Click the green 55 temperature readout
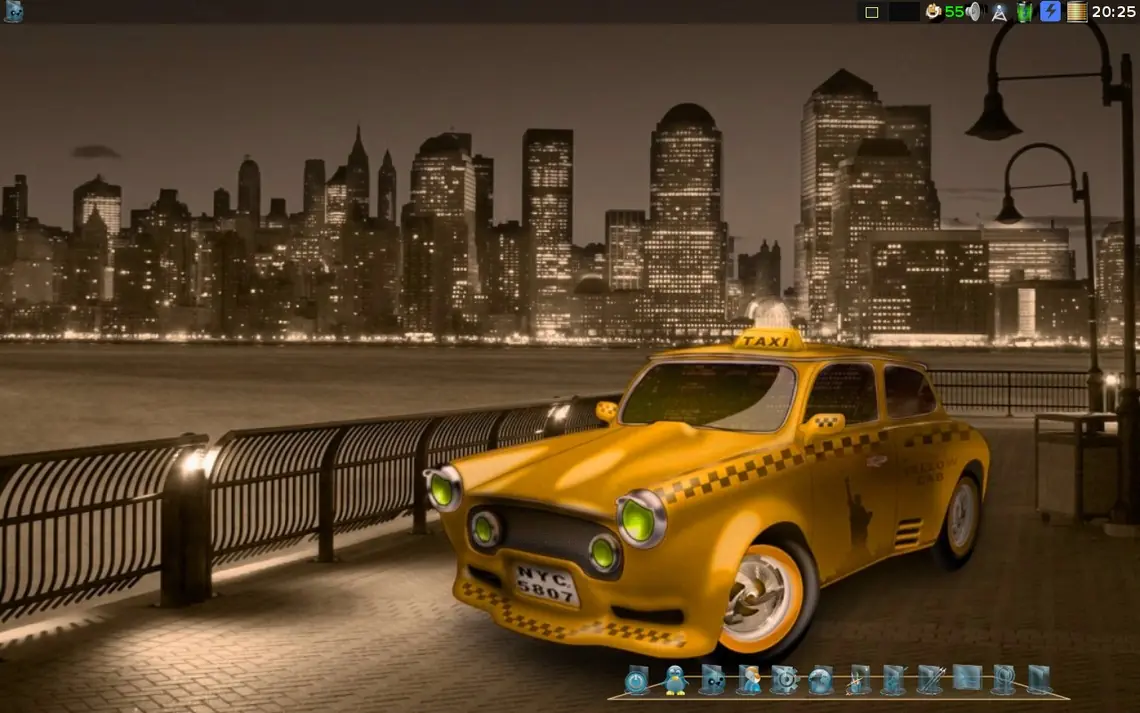 click(954, 12)
